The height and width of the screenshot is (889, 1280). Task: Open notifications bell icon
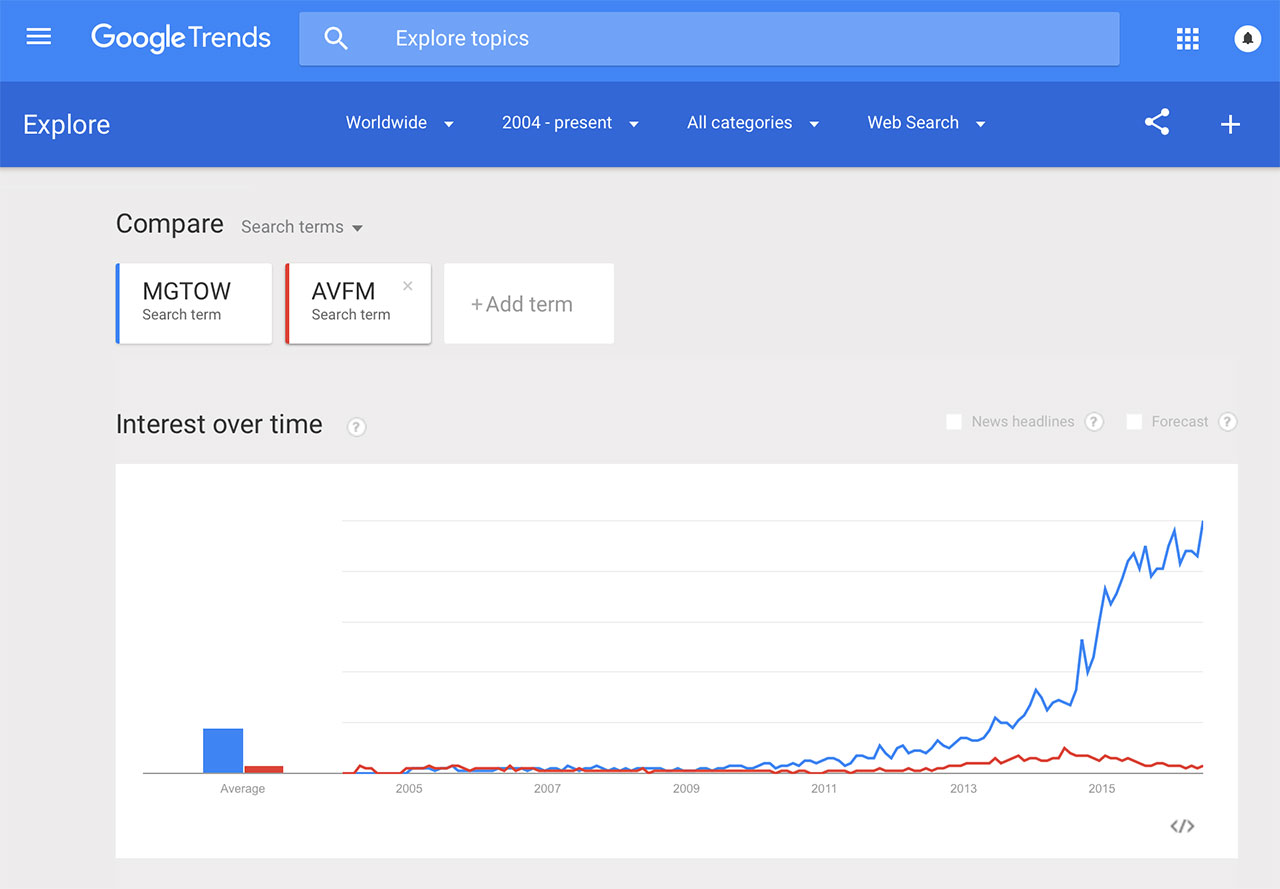pyautogui.click(x=1247, y=39)
